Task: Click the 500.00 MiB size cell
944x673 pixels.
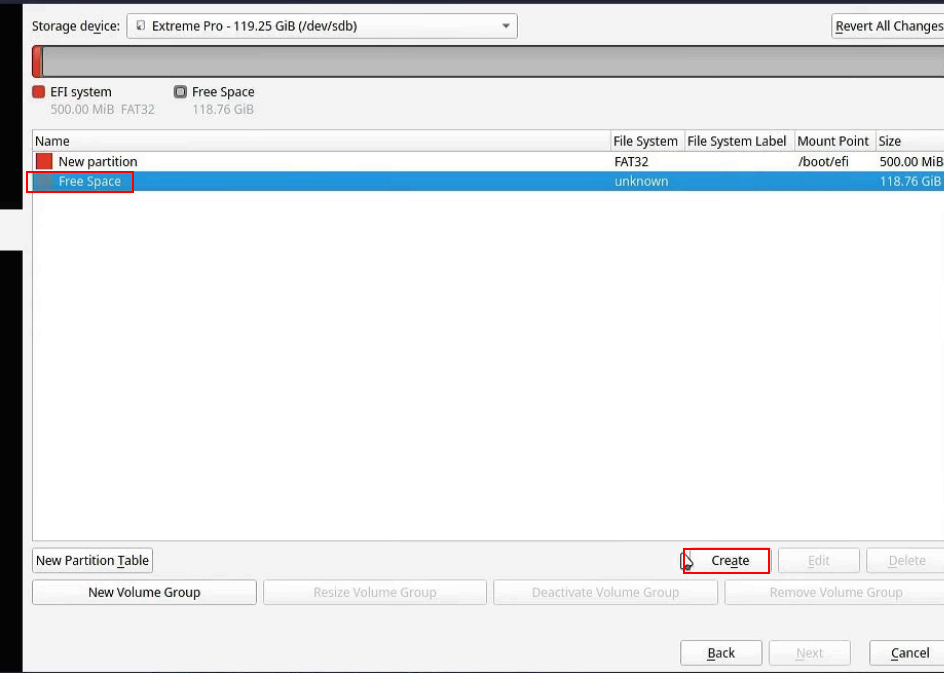Action: (911, 161)
